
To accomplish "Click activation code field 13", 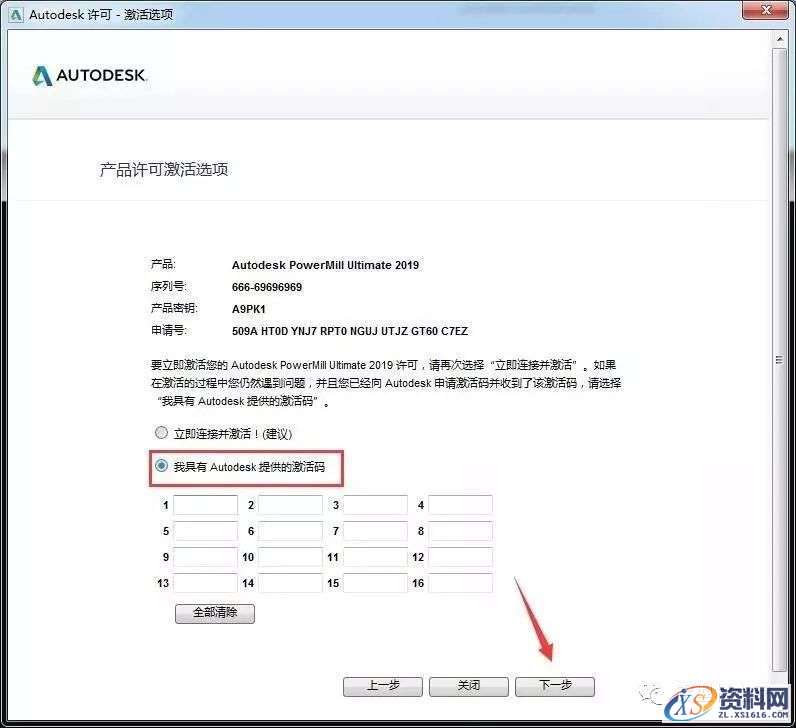I will (x=206, y=583).
